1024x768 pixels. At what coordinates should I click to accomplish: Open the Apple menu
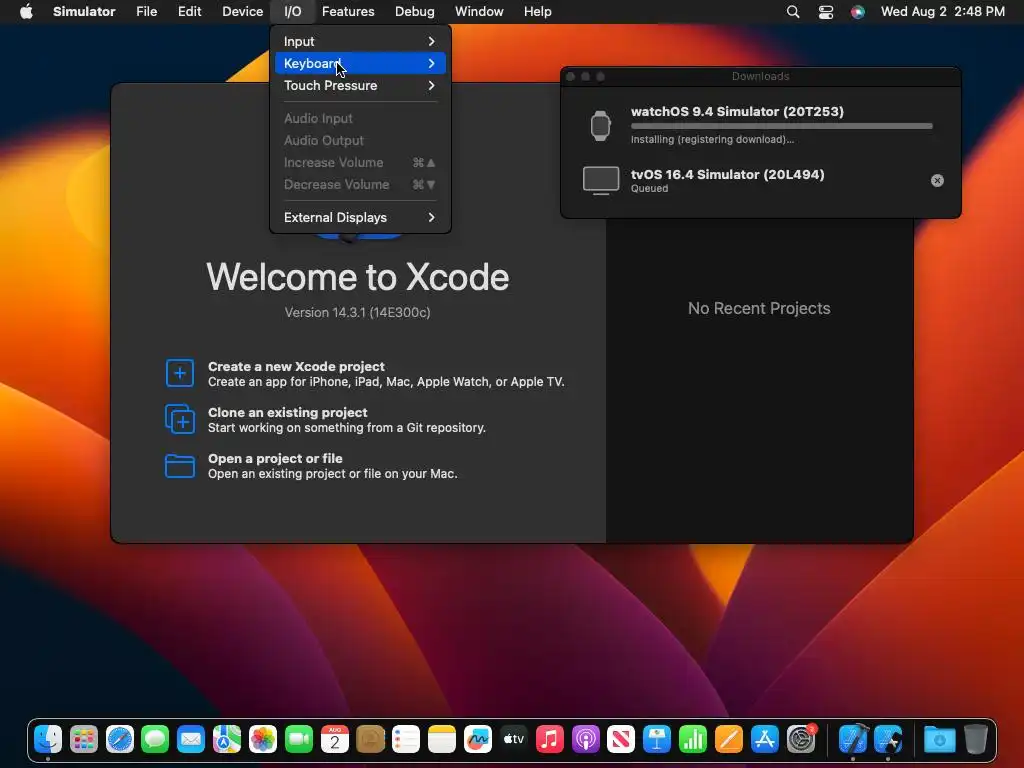26,11
